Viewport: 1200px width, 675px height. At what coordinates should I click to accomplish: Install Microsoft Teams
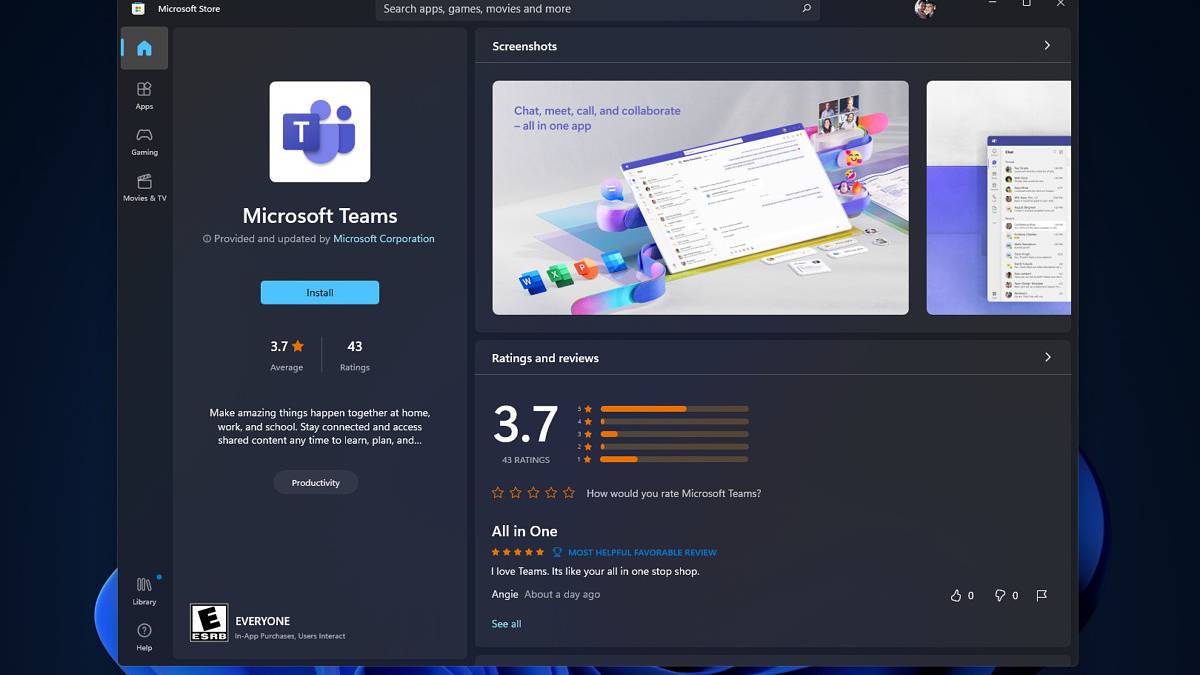click(x=320, y=293)
